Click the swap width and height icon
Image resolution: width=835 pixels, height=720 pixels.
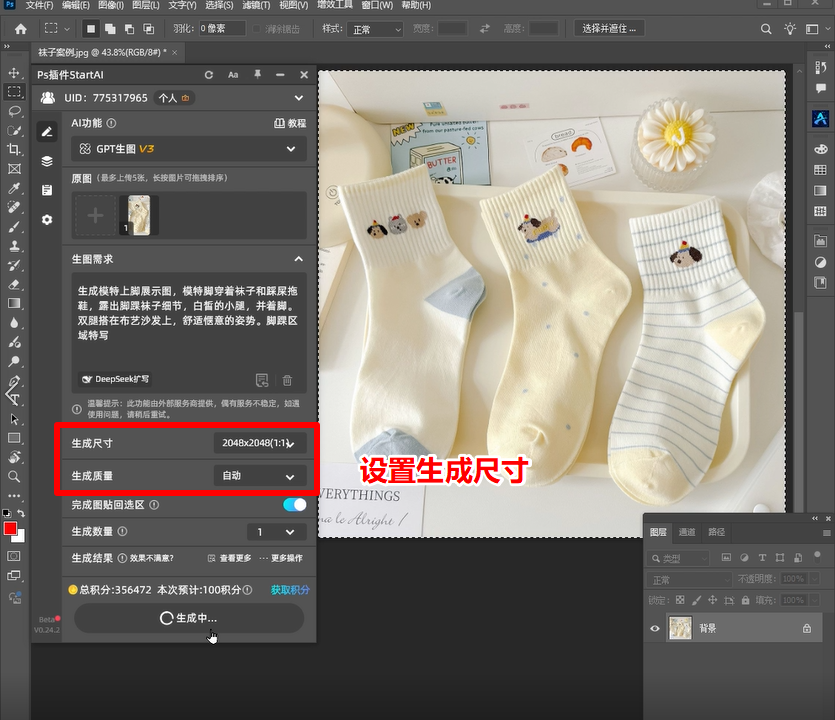tap(484, 29)
